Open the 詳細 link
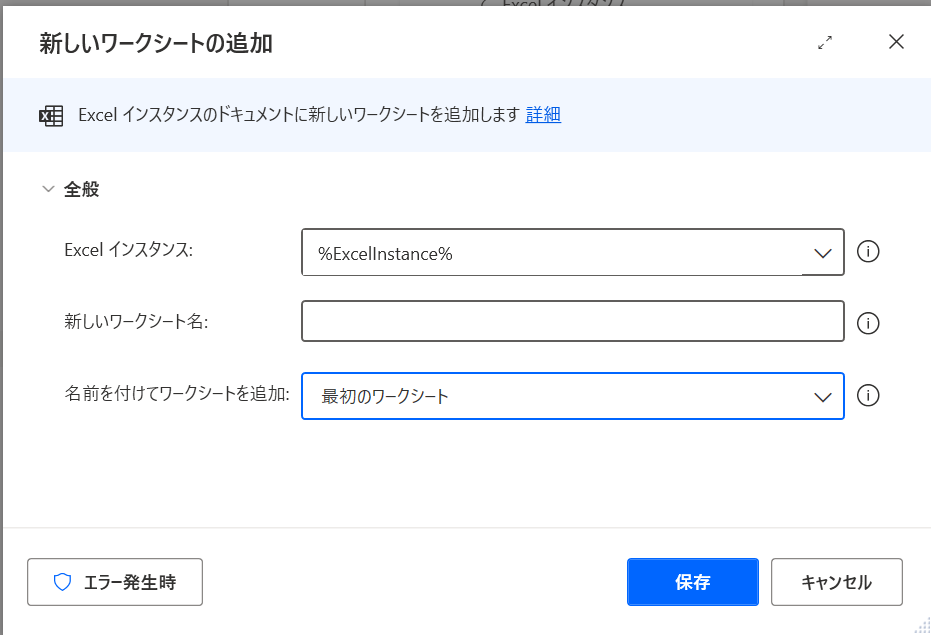931x635 pixels. coord(543,115)
